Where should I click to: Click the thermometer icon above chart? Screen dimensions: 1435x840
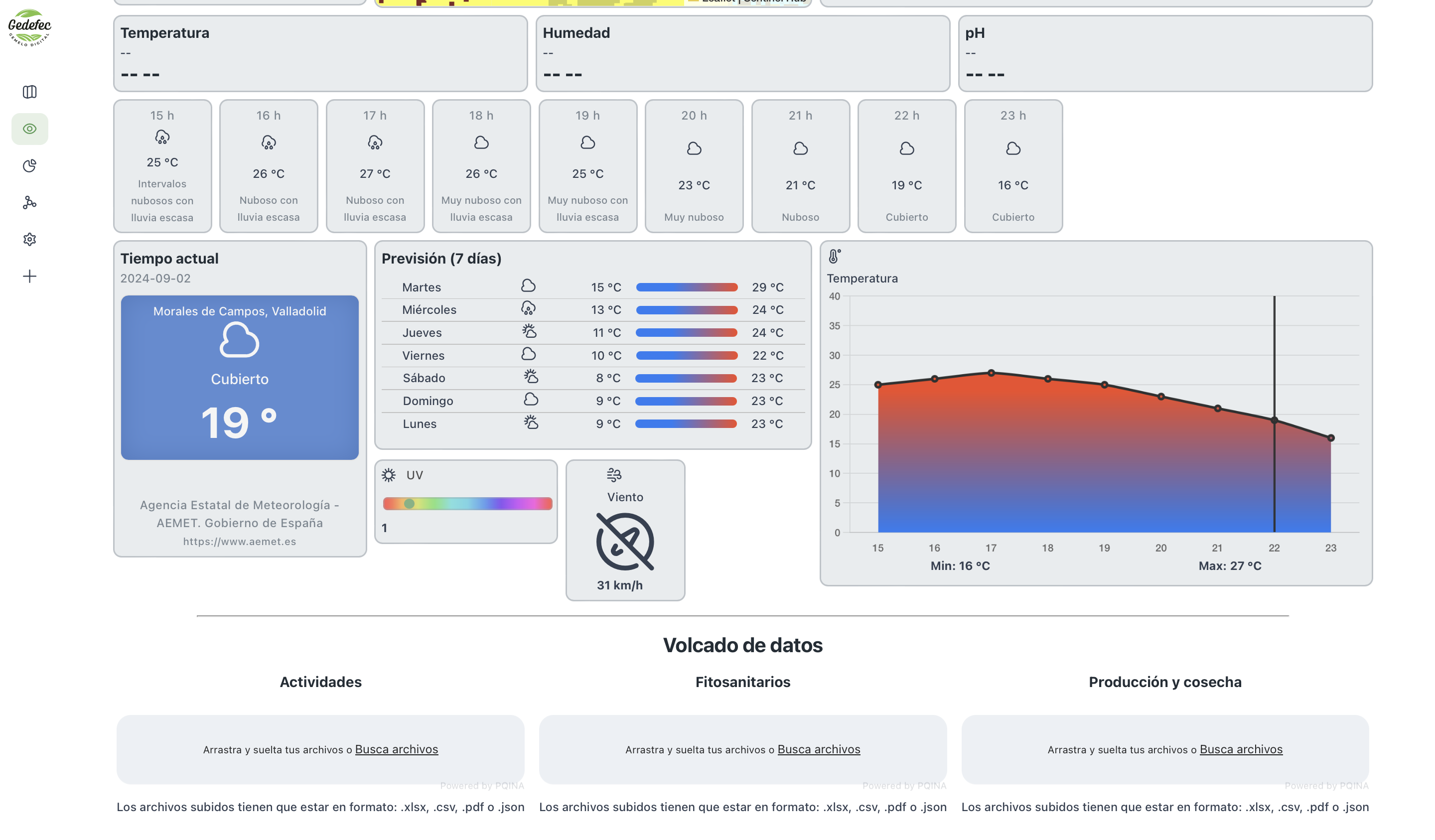(x=834, y=256)
